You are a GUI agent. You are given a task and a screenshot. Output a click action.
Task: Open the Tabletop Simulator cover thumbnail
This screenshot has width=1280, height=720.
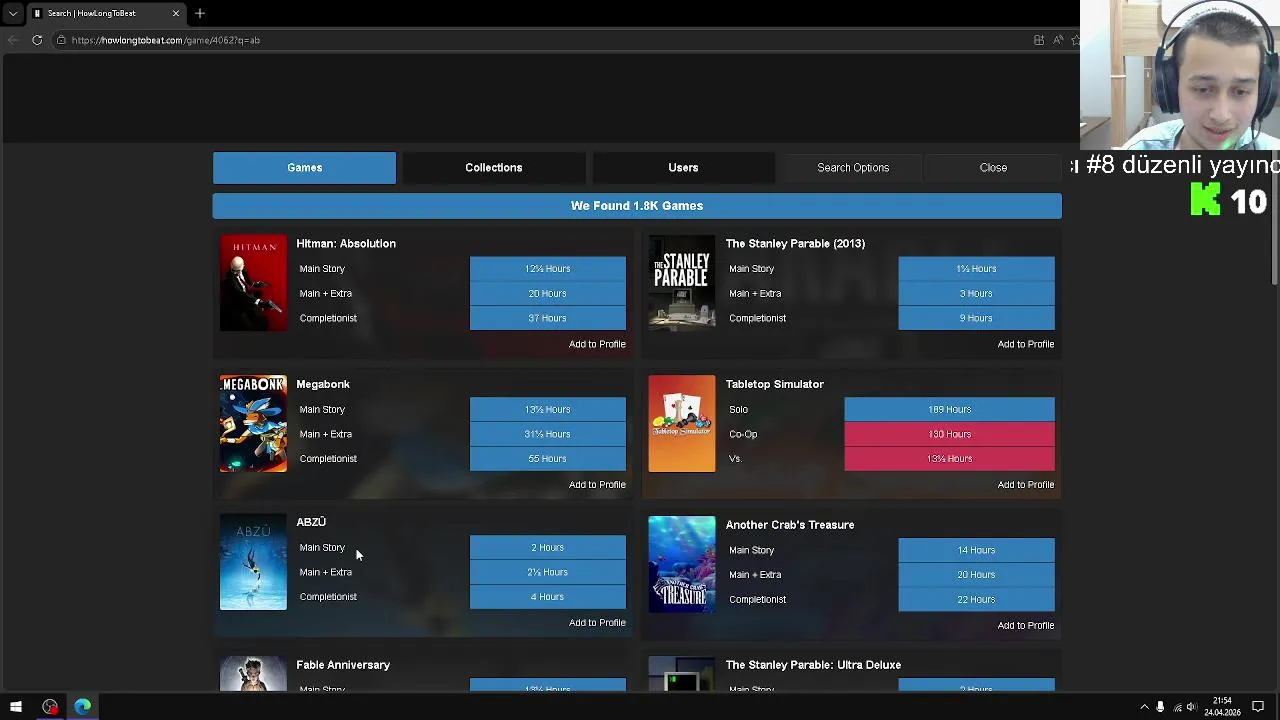click(682, 424)
